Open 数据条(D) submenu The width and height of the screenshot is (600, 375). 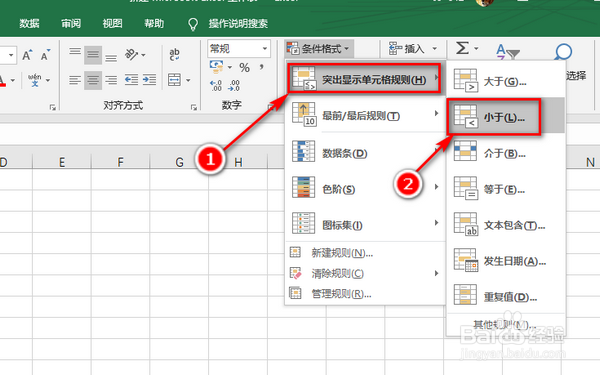[x=365, y=152]
